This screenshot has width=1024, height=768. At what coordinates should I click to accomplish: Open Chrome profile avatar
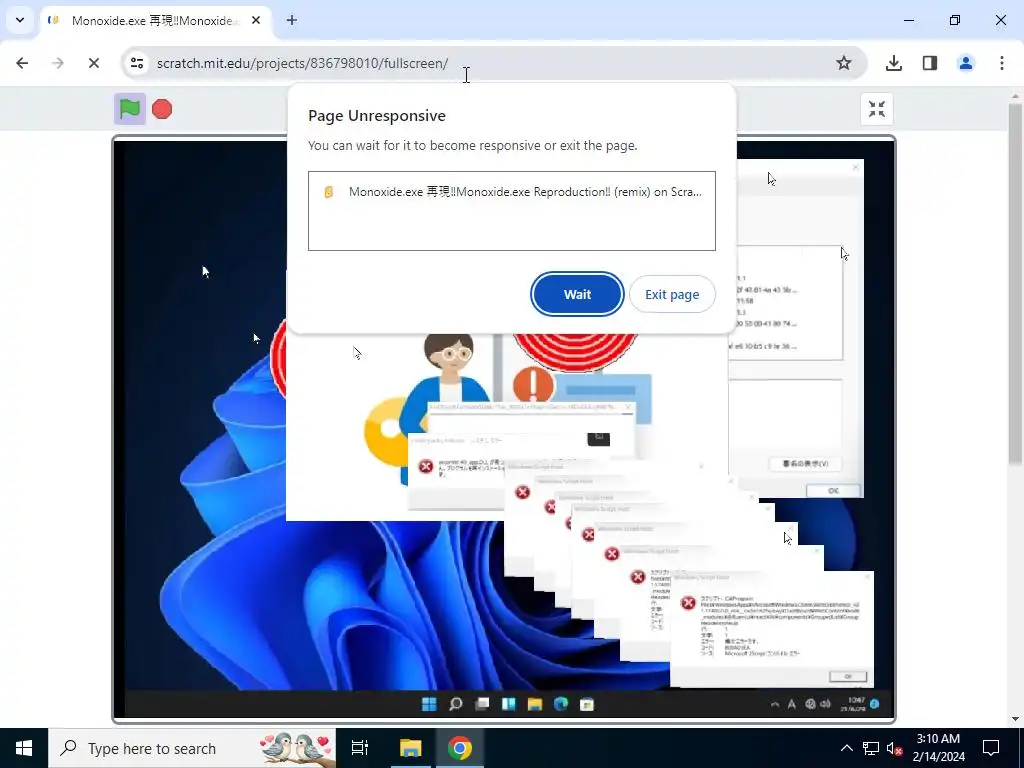[x=965, y=63]
